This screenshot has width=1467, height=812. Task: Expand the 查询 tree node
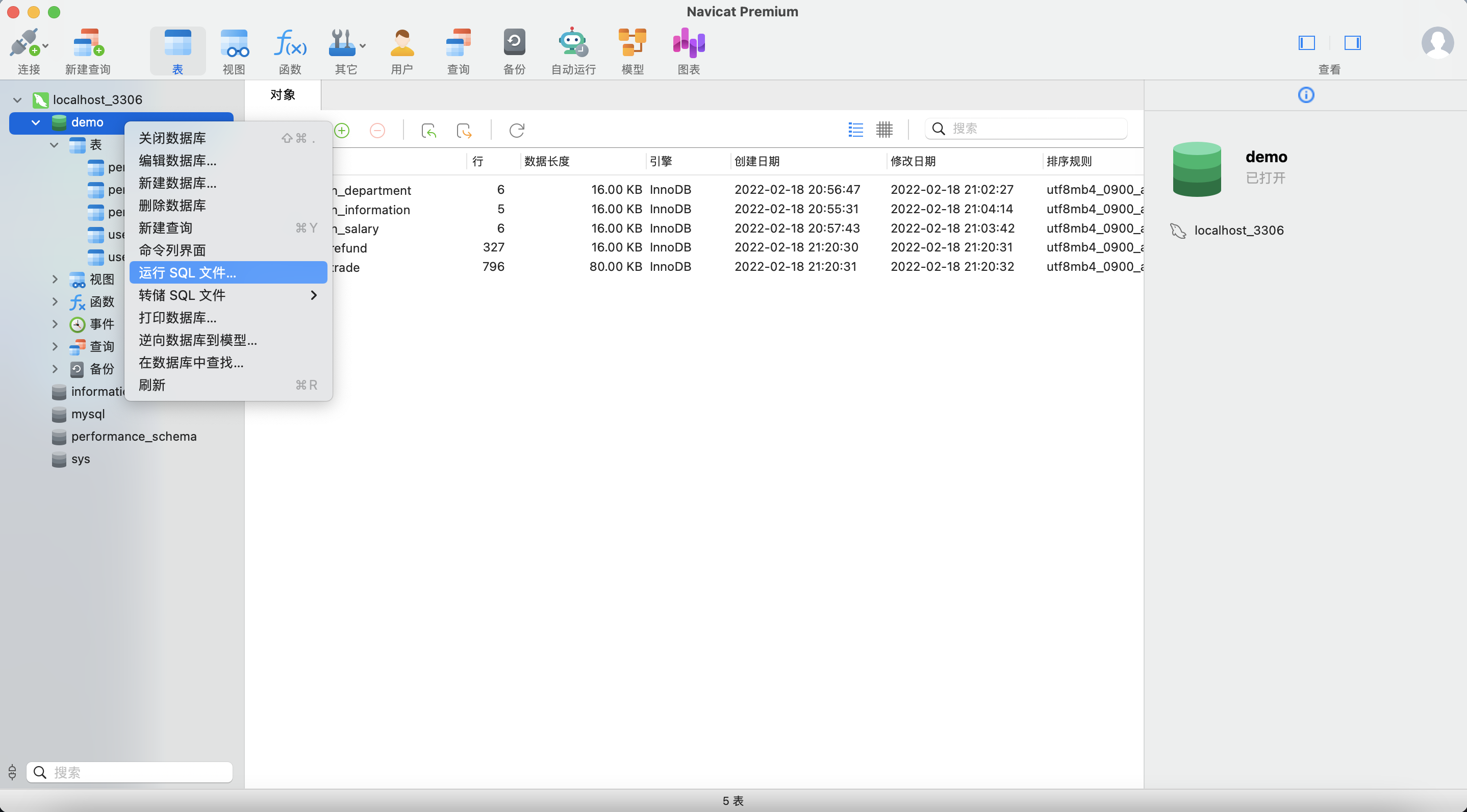55,346
